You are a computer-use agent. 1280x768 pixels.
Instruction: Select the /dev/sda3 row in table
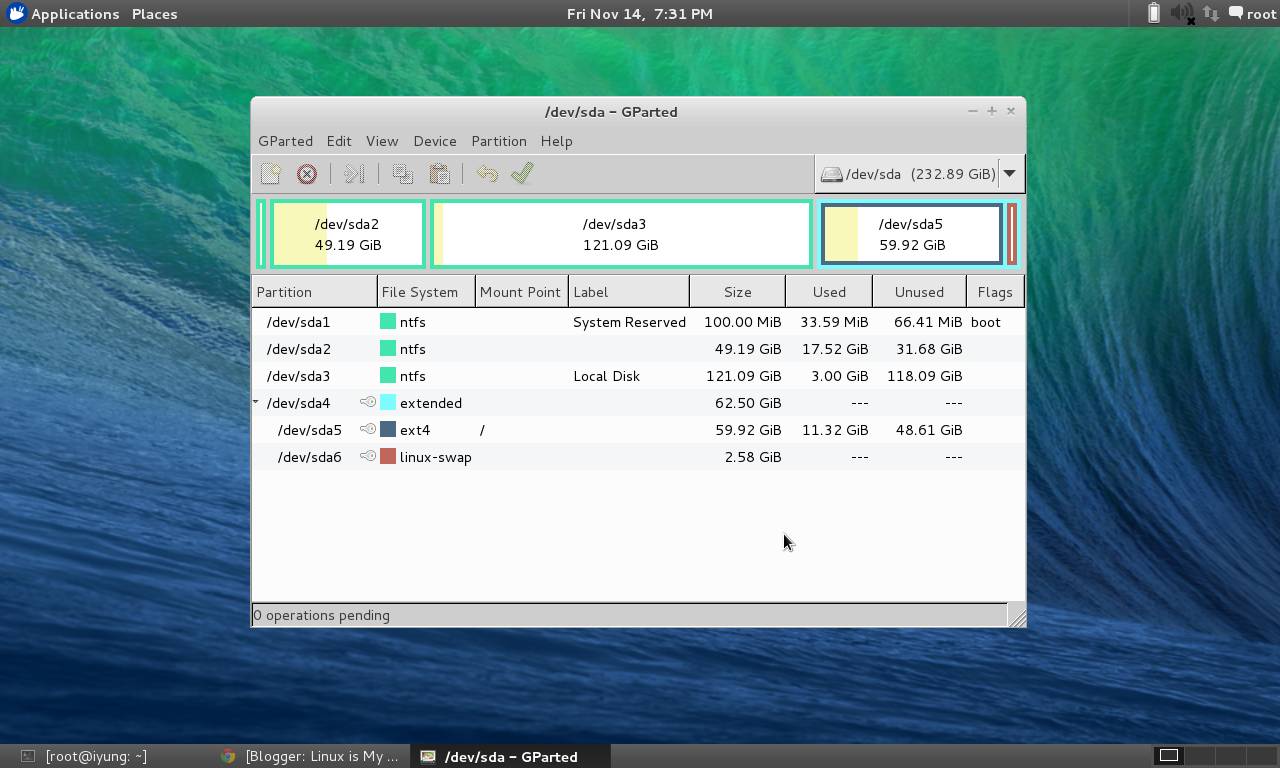tap(638, 376)
